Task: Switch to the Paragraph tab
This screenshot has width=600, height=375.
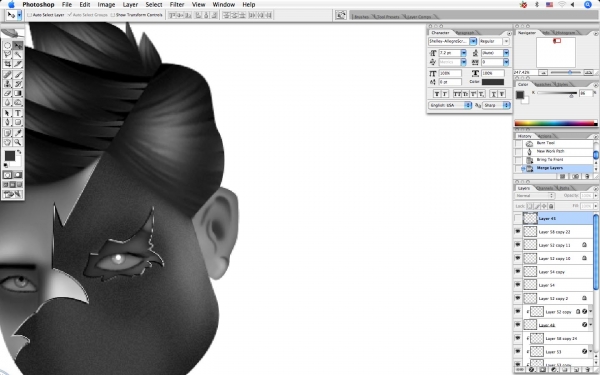Action: [x=465, y=33]
